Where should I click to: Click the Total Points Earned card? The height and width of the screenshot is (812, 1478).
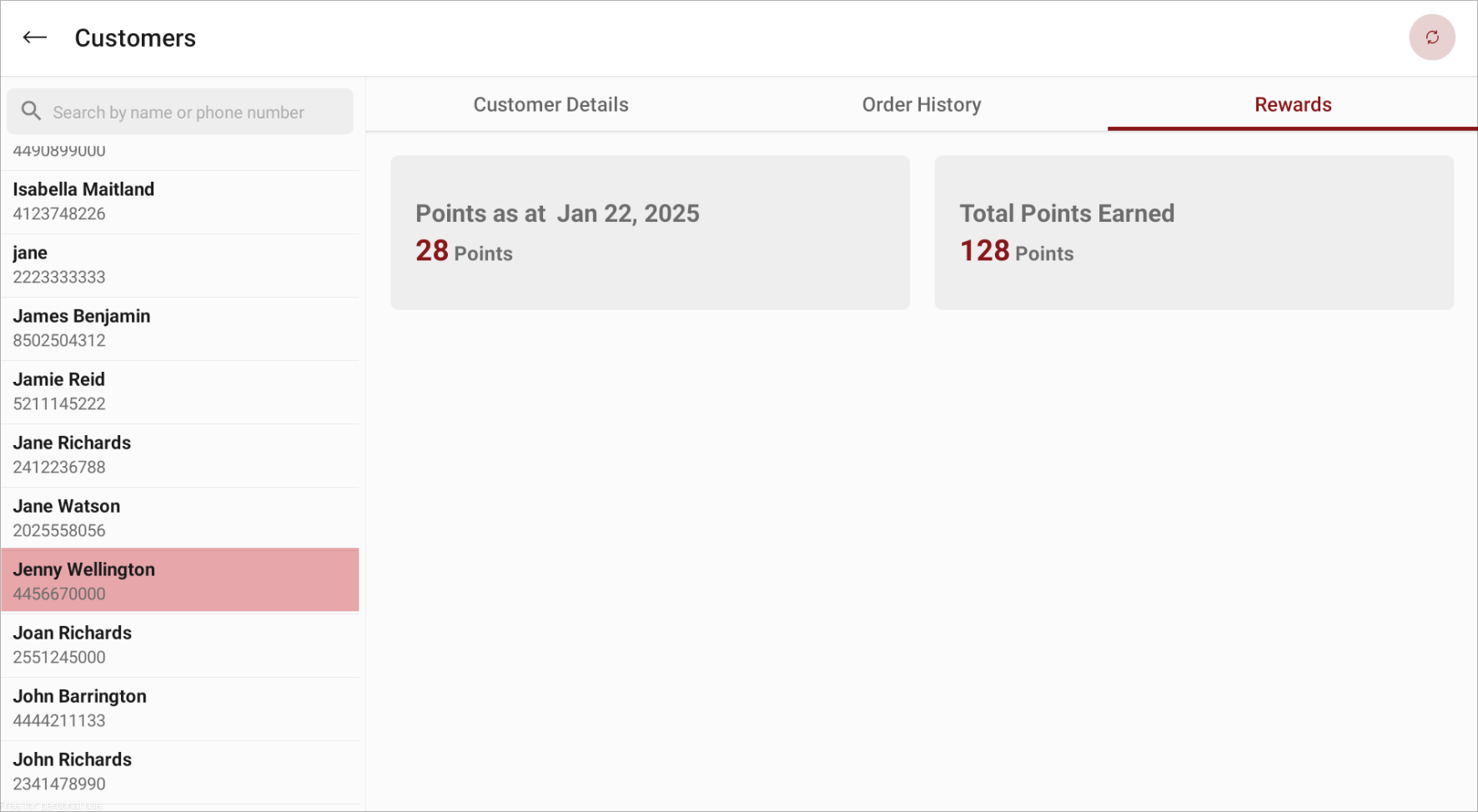1194,233
